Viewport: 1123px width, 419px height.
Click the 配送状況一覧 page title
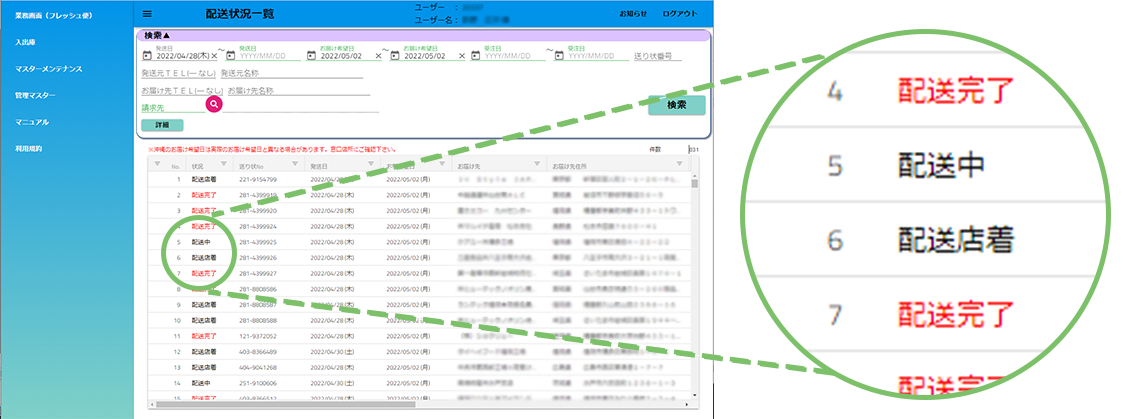click(239, 14)
